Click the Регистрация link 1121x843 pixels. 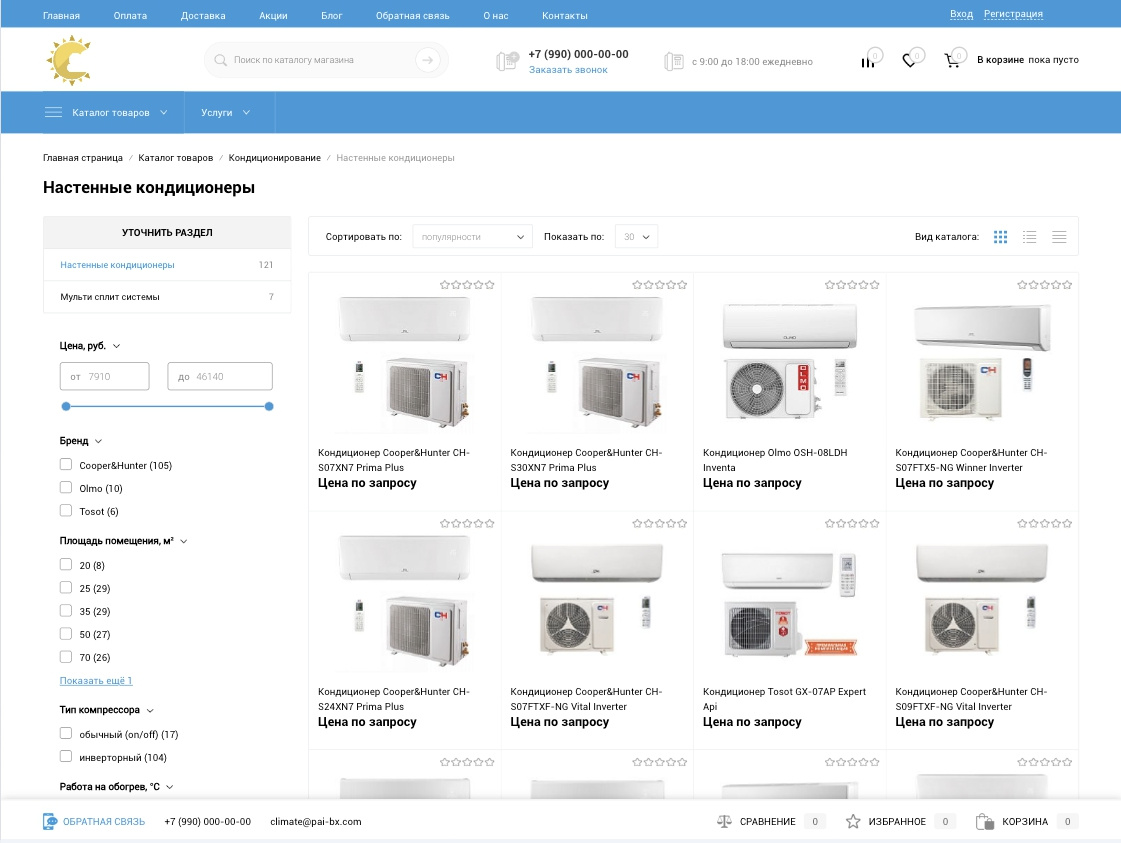coord(1013,14)
